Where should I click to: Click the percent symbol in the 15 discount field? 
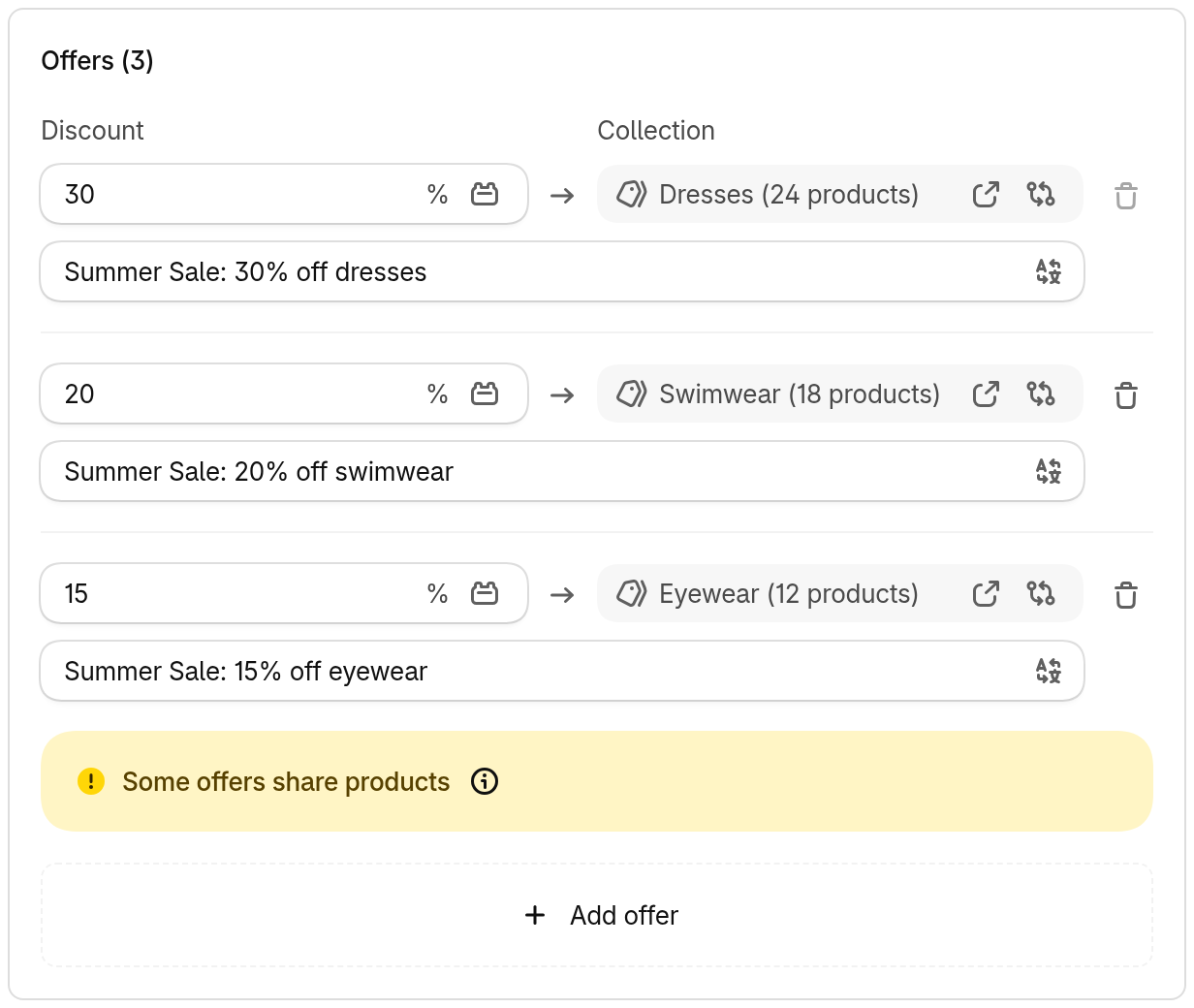[438, 594]
